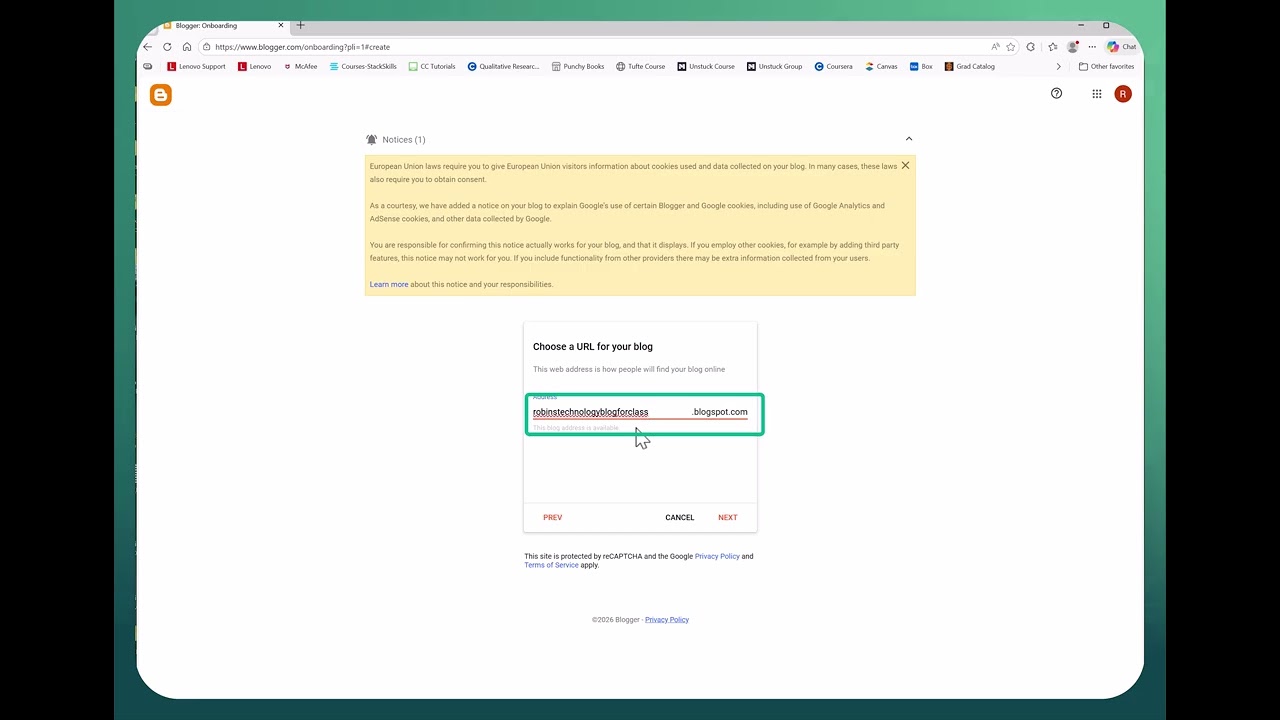
Task: Add this page to favorites star
Action: tap(1011, 47)
